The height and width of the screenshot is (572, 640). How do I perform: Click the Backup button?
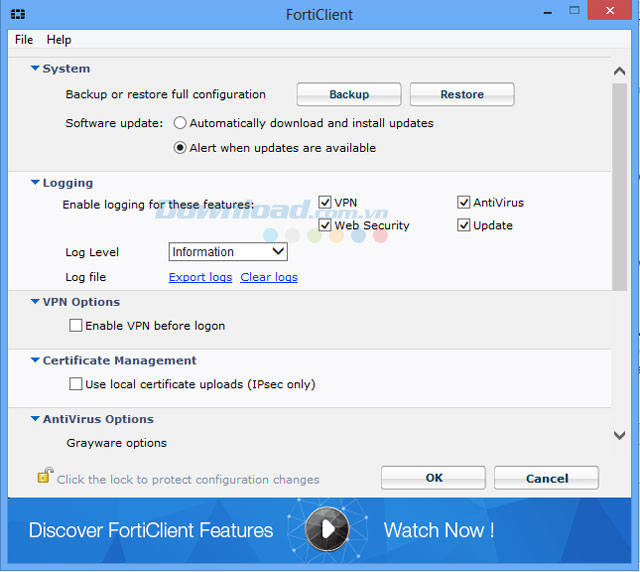pos(349,95)
